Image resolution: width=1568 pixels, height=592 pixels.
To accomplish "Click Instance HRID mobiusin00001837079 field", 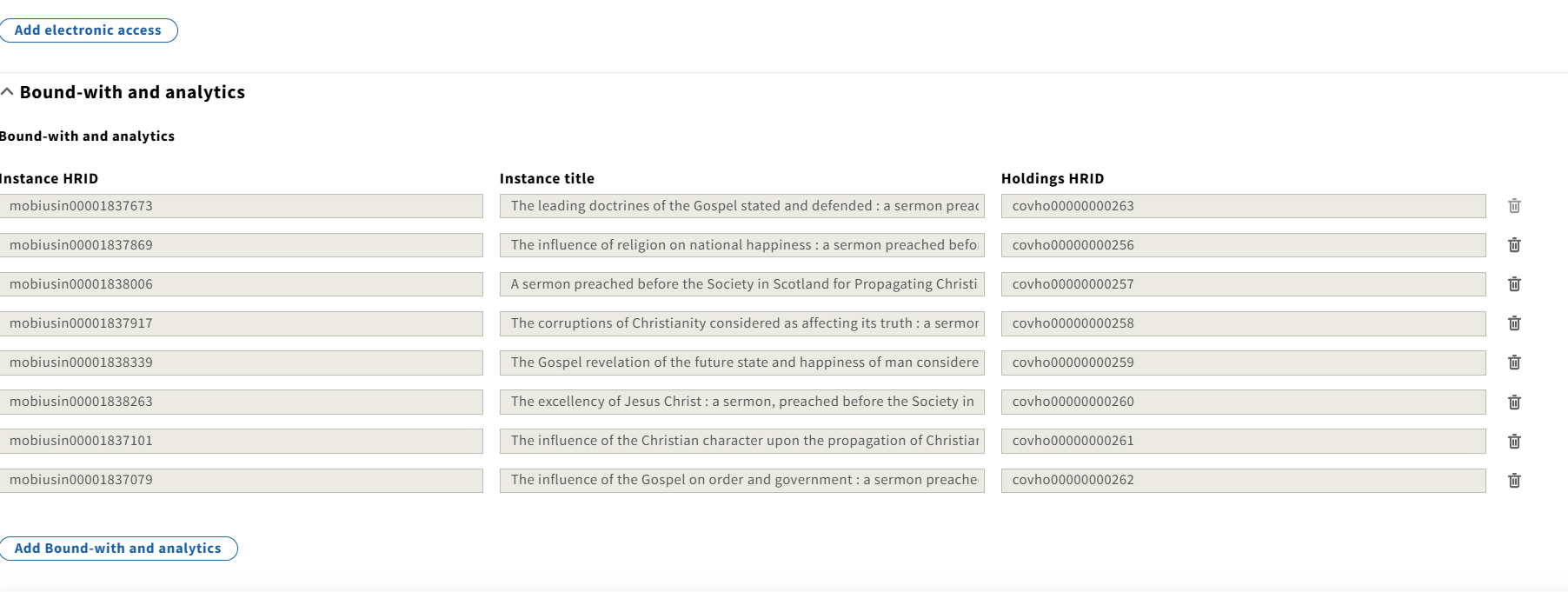I will 241,480.
